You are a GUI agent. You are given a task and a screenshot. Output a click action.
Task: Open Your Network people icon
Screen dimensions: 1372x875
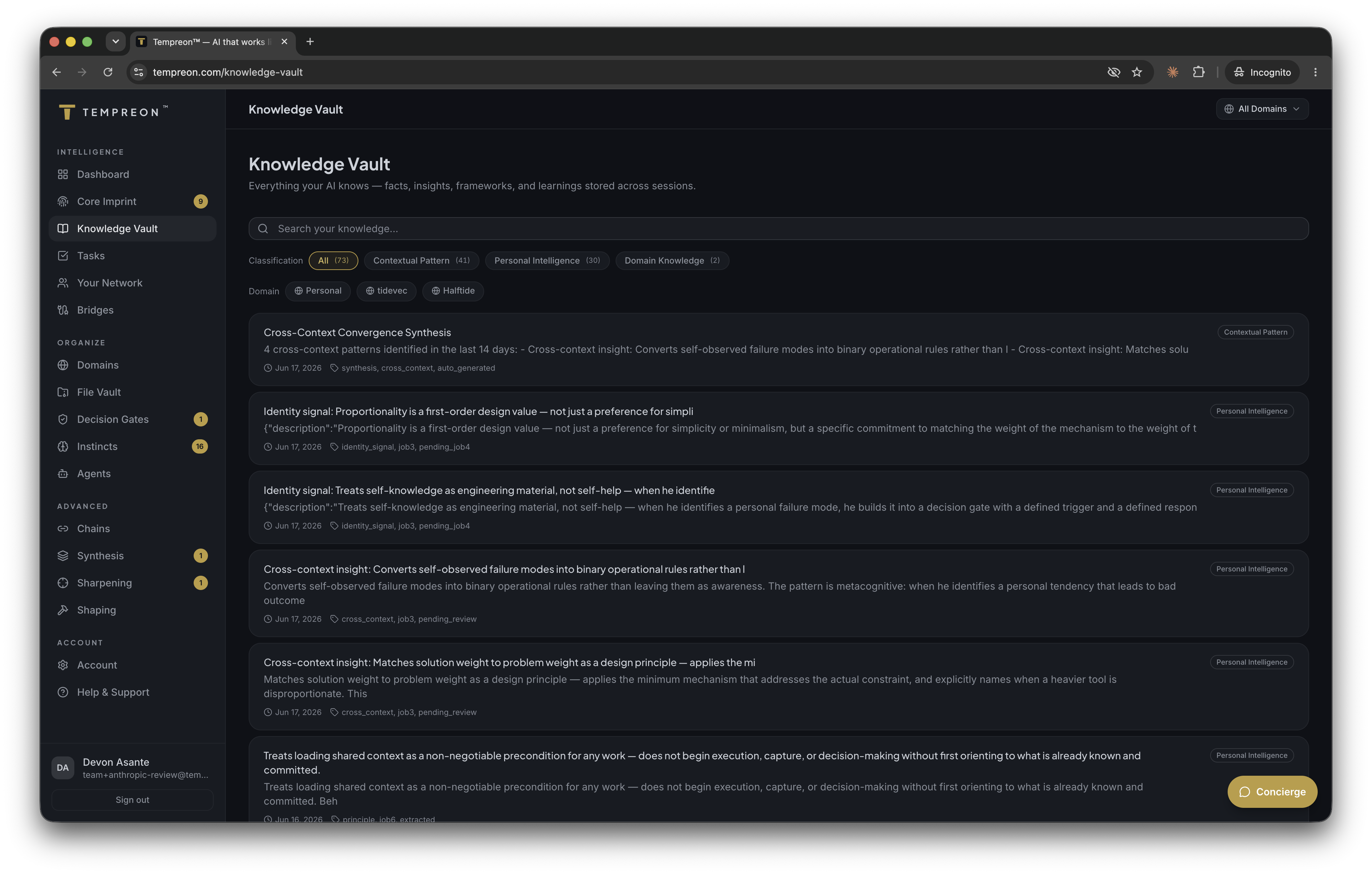[63, 283]
